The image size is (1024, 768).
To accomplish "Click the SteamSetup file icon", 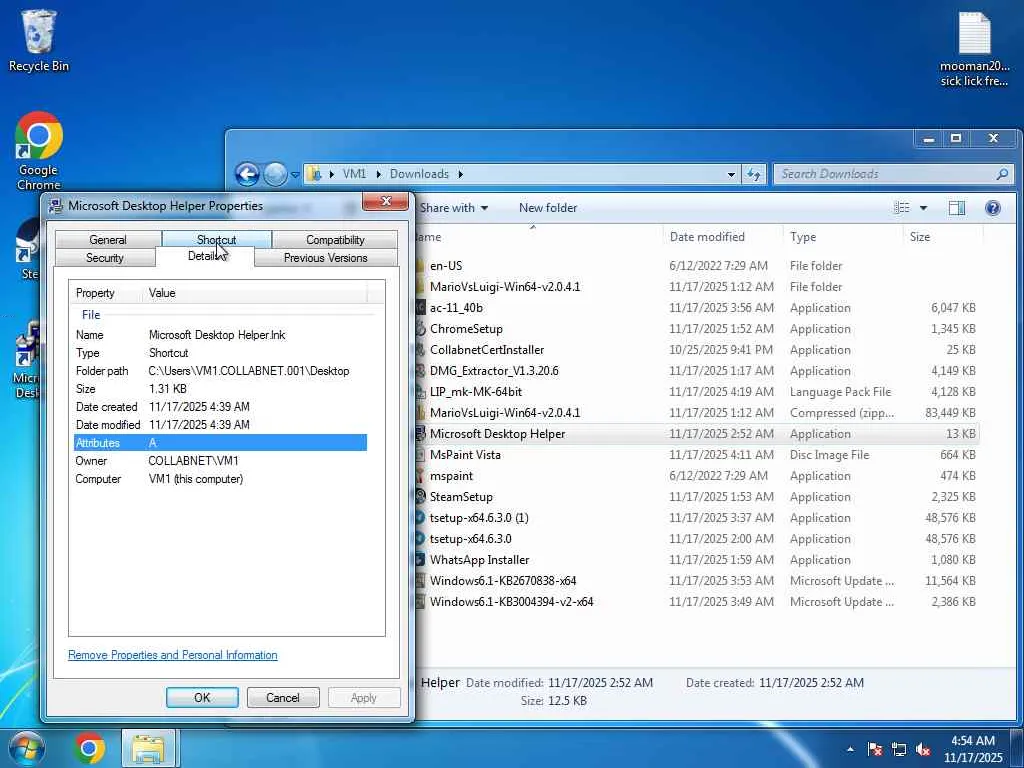I will [x=421, y=496].
